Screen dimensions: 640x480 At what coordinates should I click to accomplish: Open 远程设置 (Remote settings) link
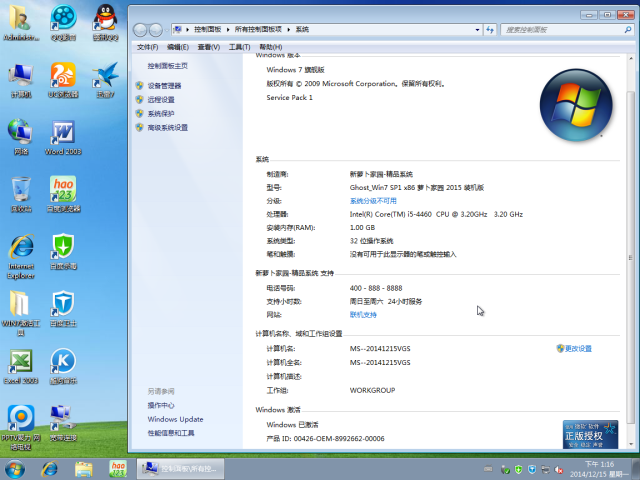161,100
